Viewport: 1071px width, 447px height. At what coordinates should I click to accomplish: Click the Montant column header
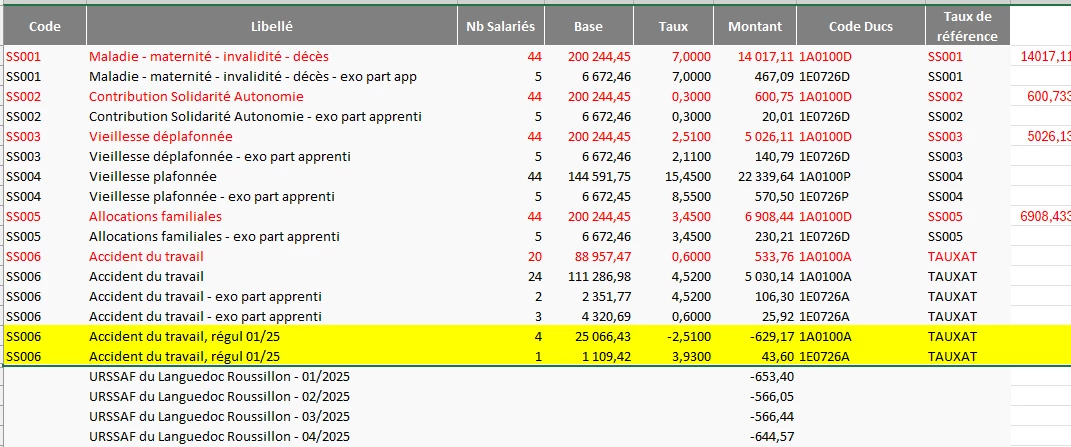[755, 26]
